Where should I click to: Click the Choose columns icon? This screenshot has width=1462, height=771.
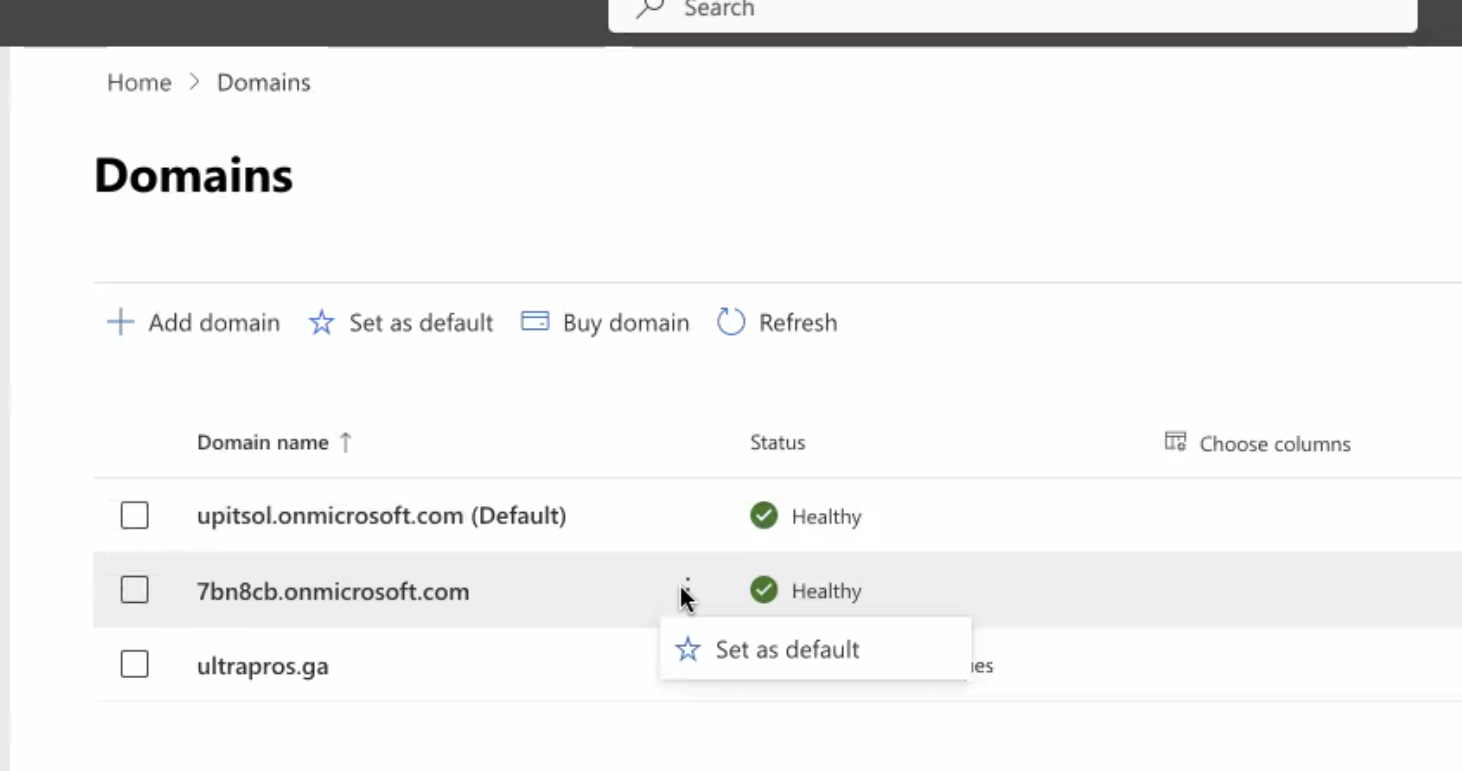1175,442
